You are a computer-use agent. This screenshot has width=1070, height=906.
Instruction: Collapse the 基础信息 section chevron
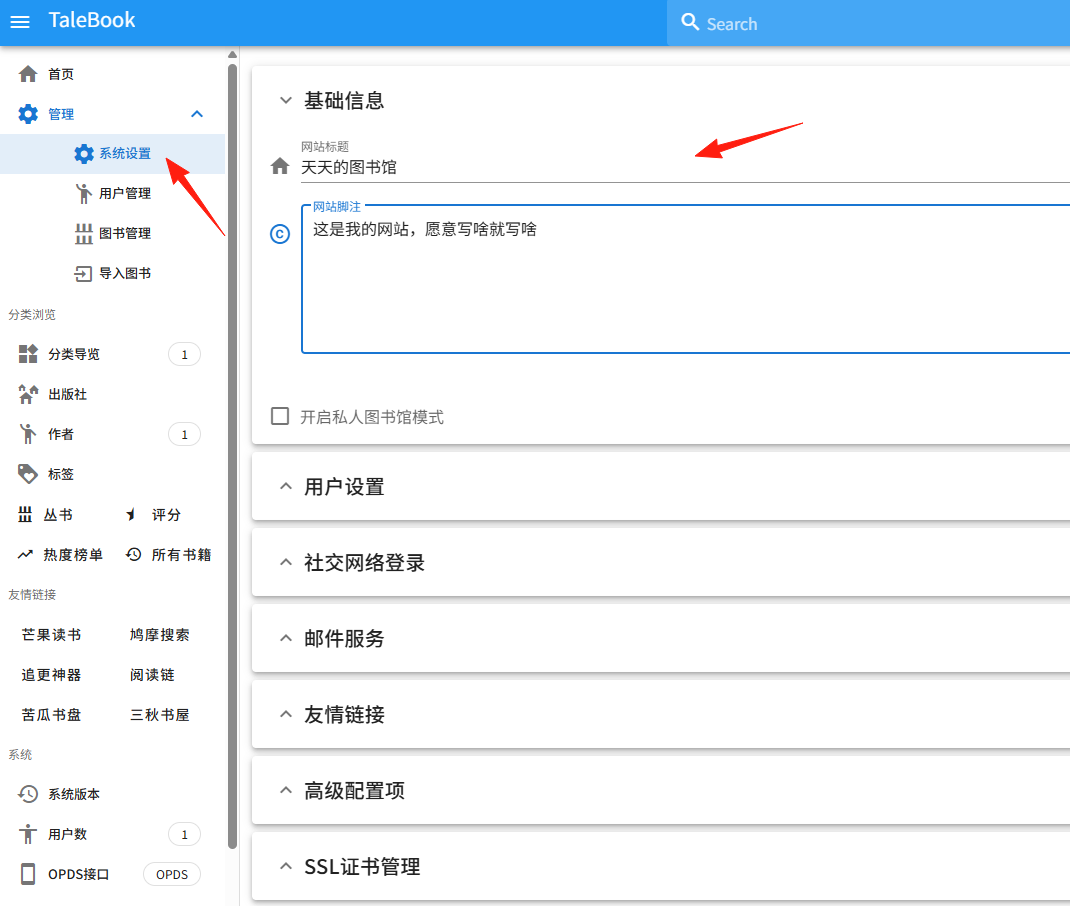(286, 101)
